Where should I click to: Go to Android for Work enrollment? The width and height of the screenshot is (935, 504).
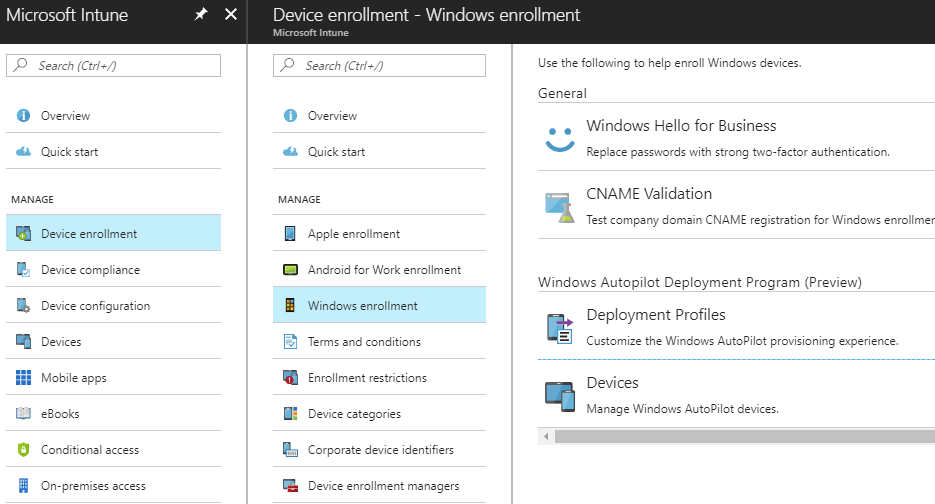tap(384, 270)
